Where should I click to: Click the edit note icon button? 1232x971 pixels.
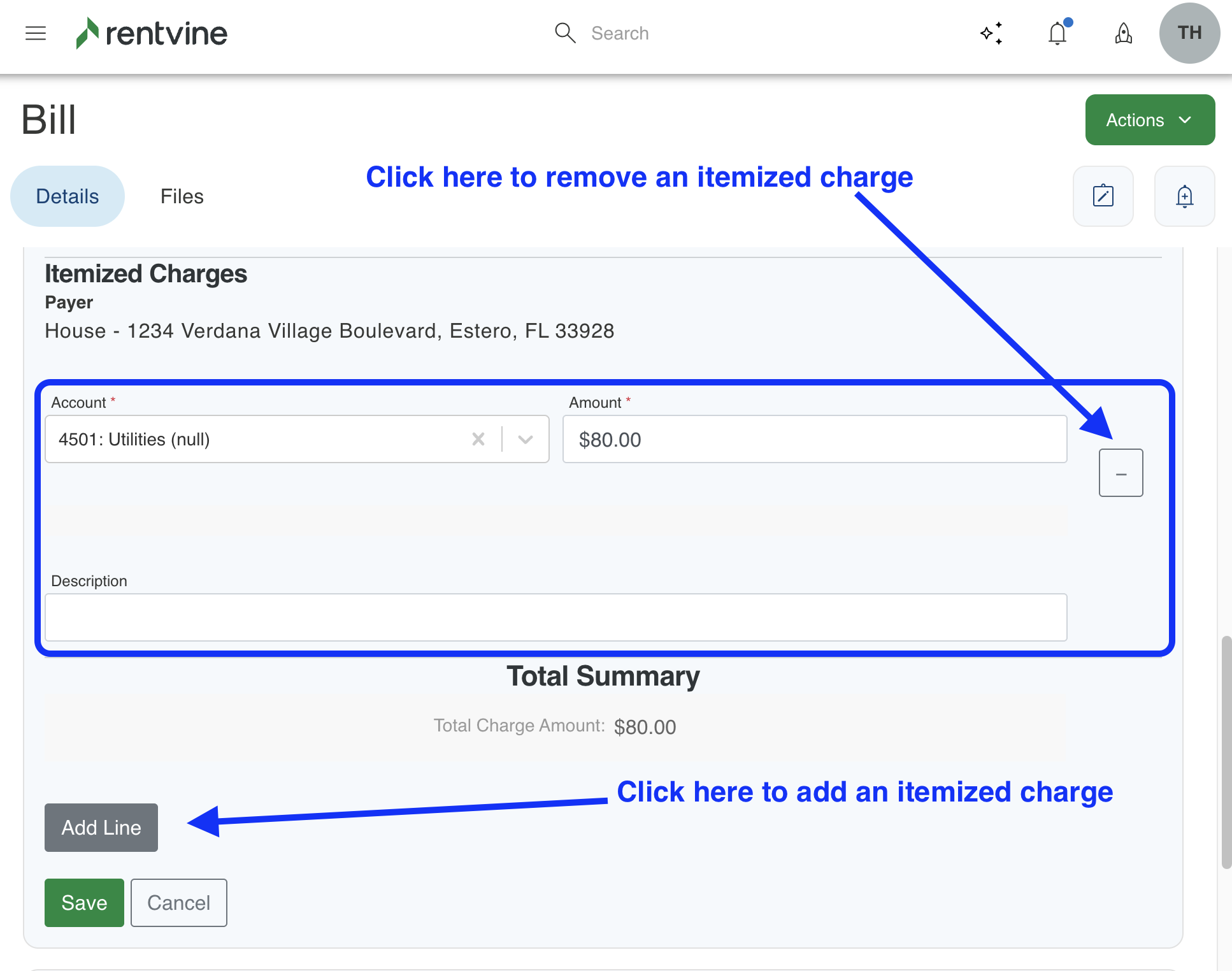(1103, 196)
